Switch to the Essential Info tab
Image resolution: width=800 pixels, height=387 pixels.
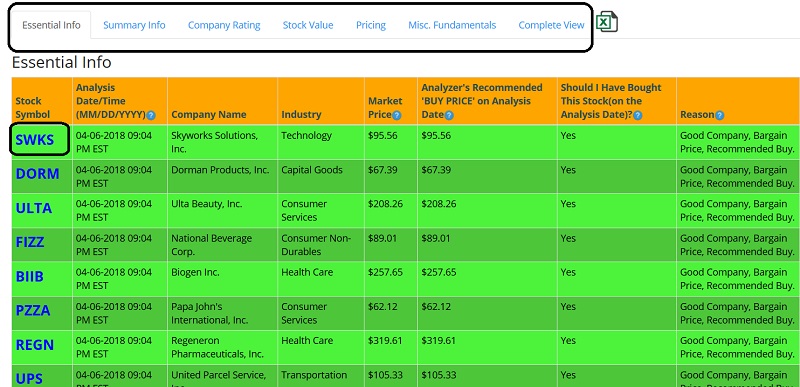(x=51, y=25)
